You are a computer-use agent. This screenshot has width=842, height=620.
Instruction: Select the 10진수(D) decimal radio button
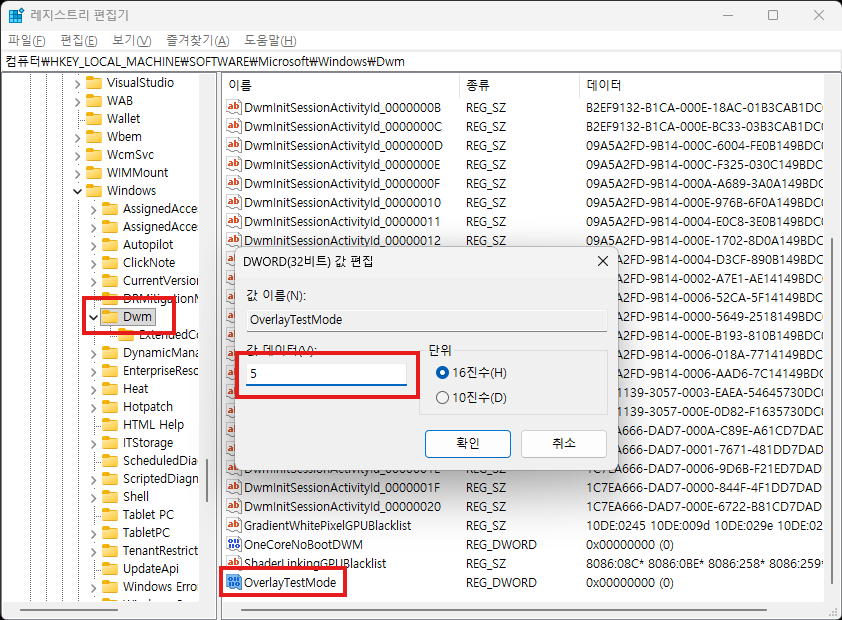[442, 398]
